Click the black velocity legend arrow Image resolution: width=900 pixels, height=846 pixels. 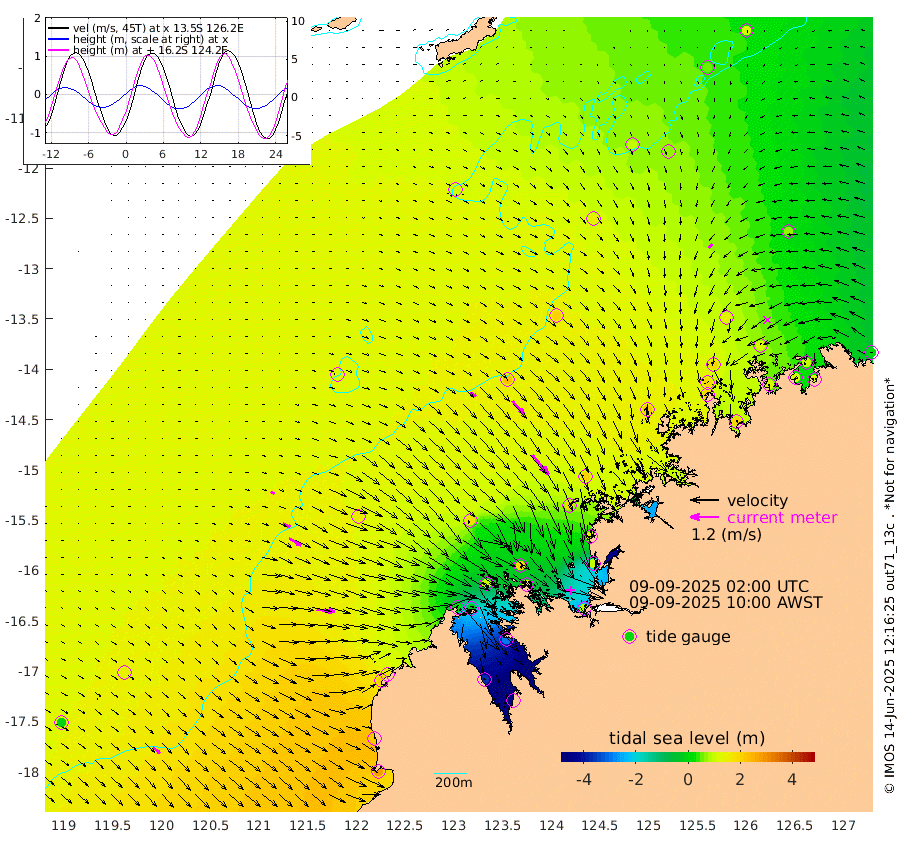click(x=704, y=500)
